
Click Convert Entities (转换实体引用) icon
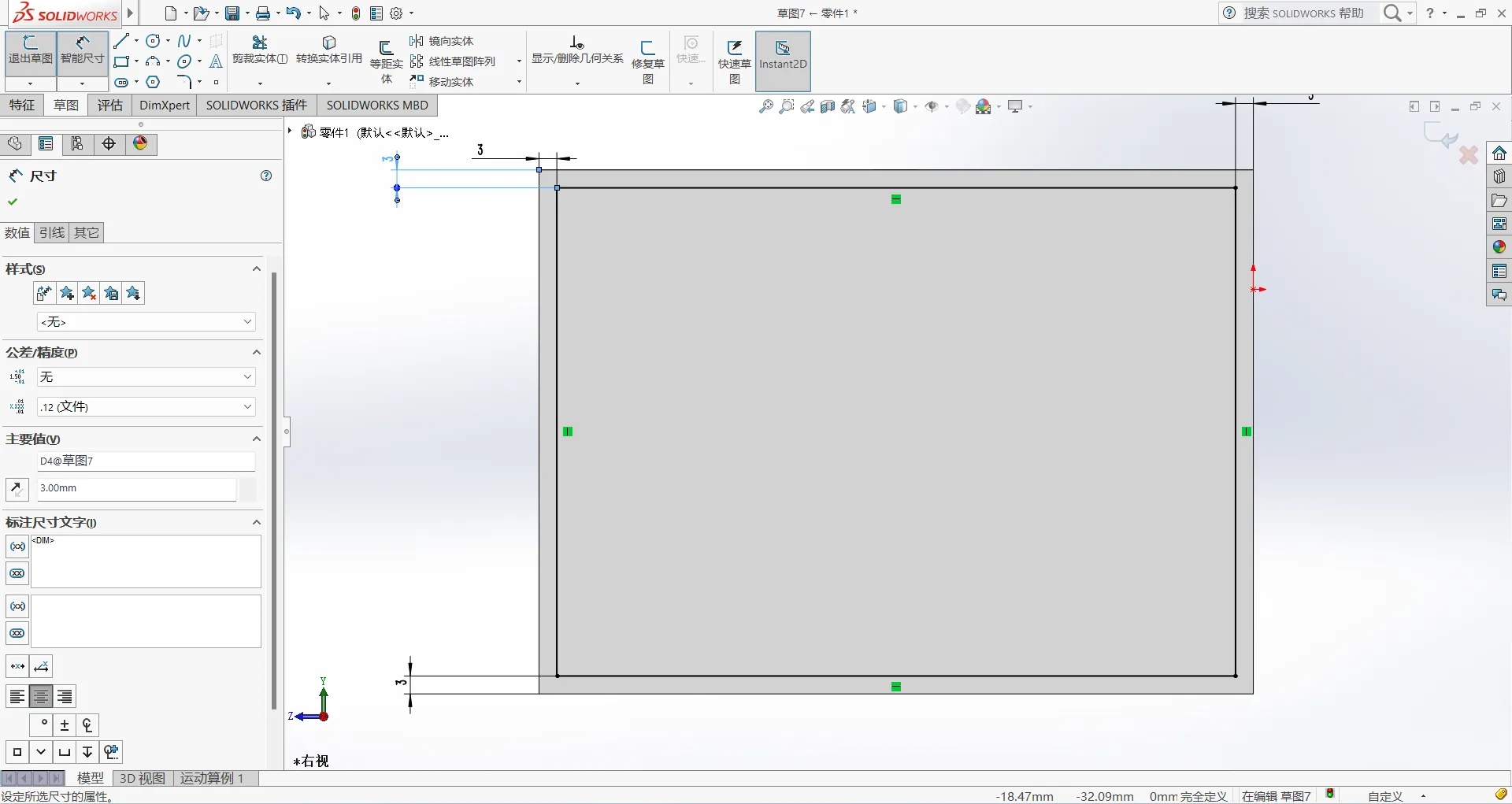click(329, 50)
